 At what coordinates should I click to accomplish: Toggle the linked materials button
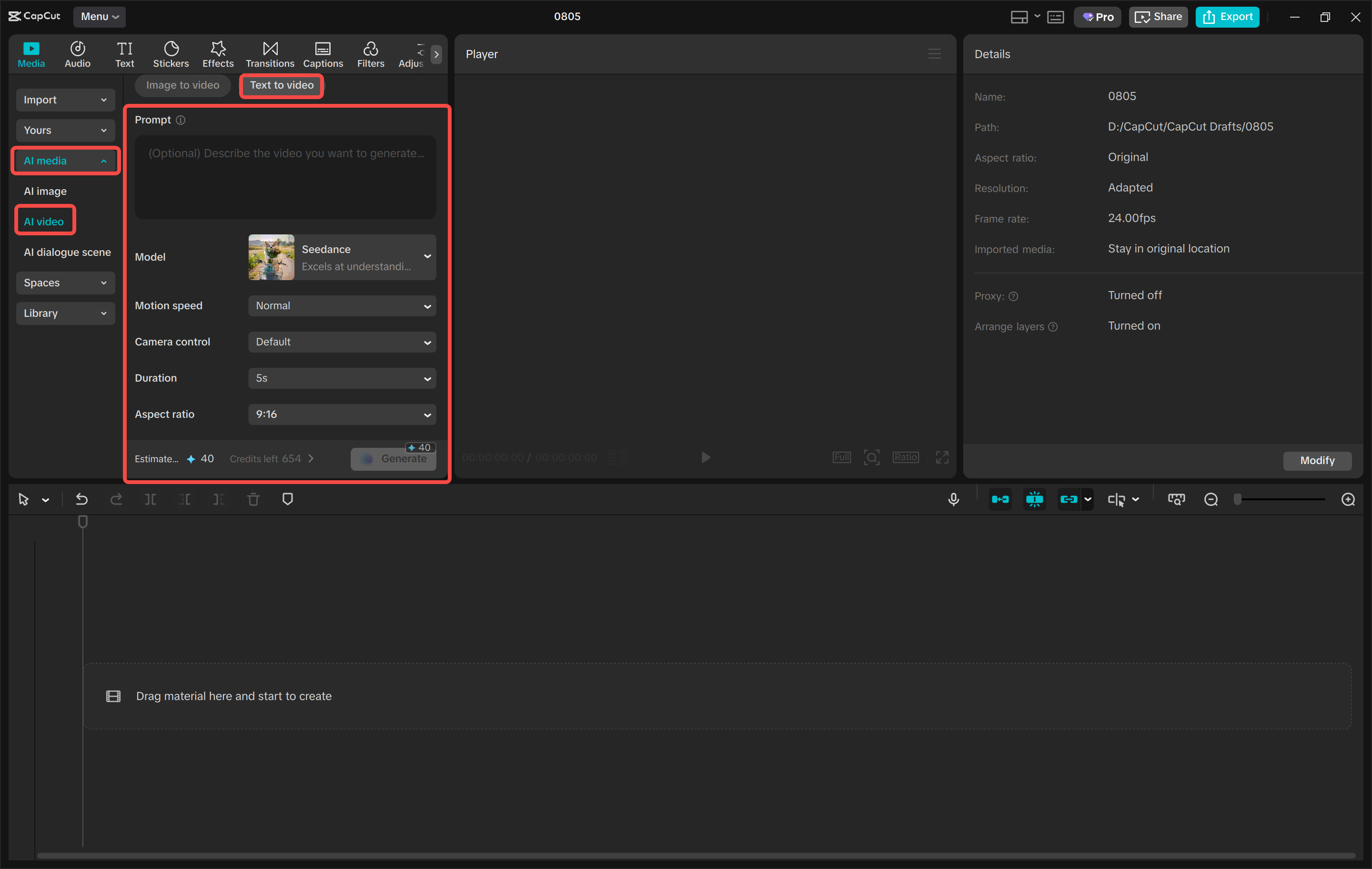click(x=1070, y=499)
